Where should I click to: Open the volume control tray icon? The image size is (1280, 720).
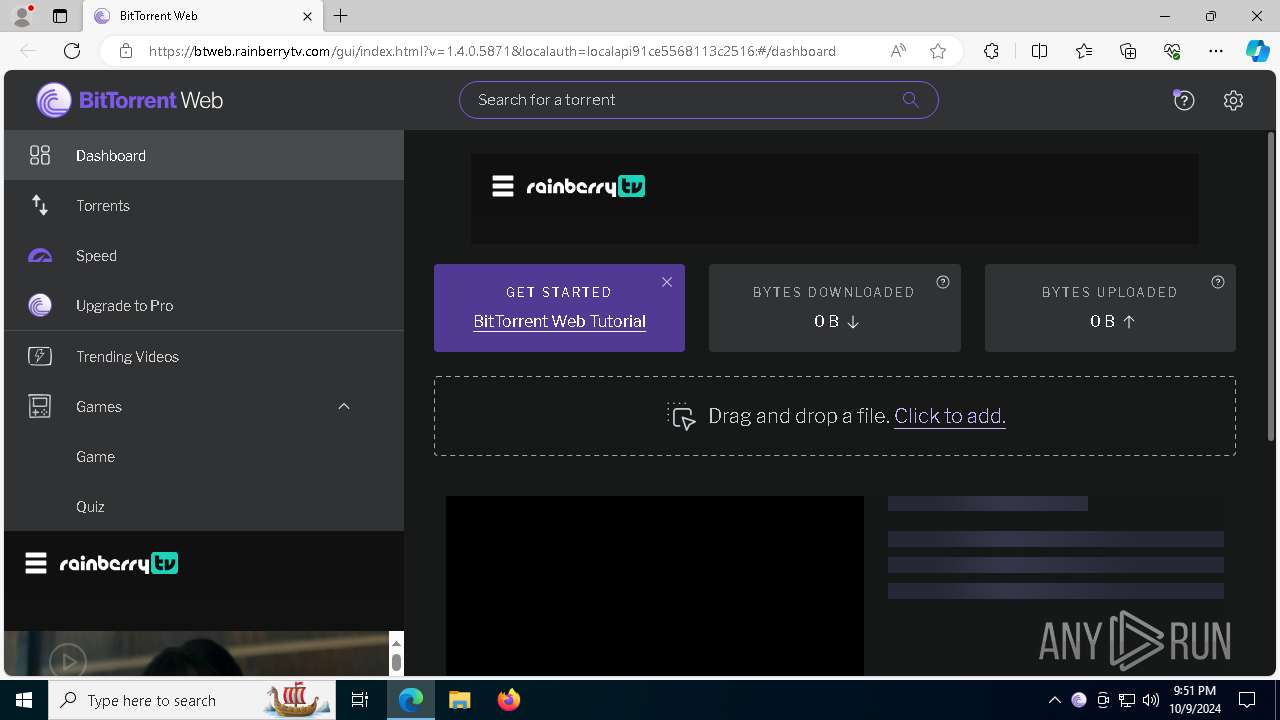tap(1150, 700)
